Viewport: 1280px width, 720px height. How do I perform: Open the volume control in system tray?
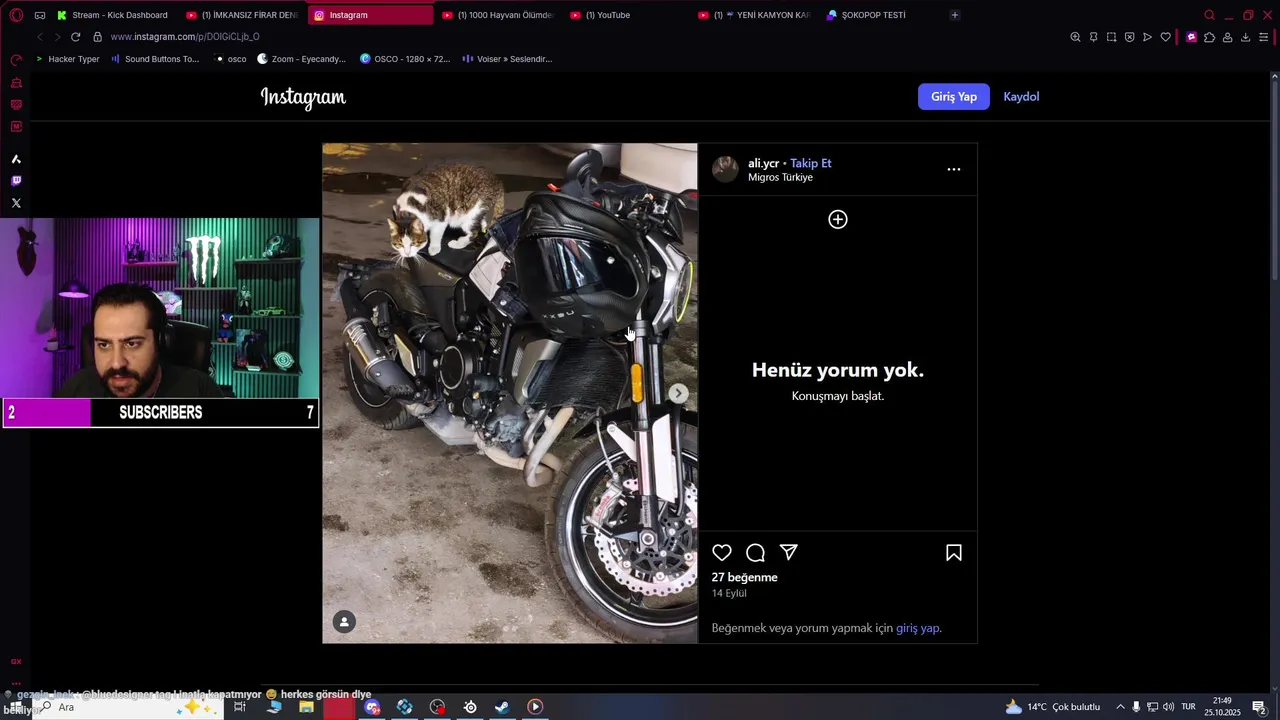[1168, 707]
